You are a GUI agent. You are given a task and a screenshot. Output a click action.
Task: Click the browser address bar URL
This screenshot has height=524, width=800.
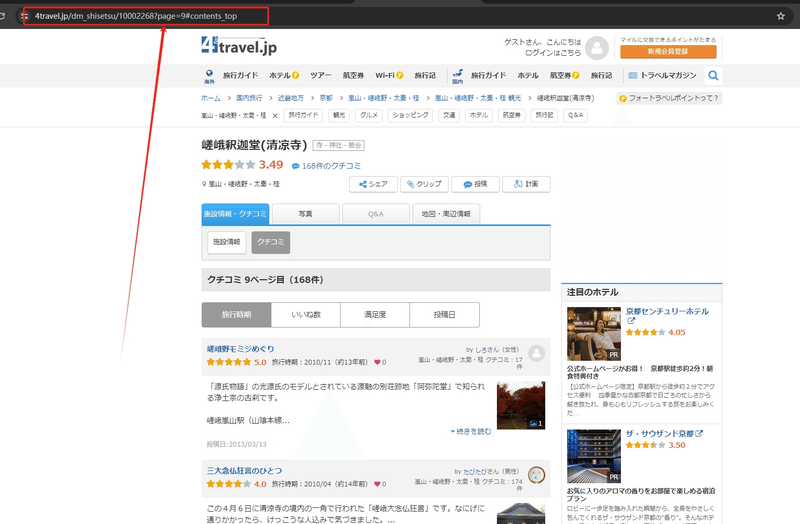[x=136, y=16]
